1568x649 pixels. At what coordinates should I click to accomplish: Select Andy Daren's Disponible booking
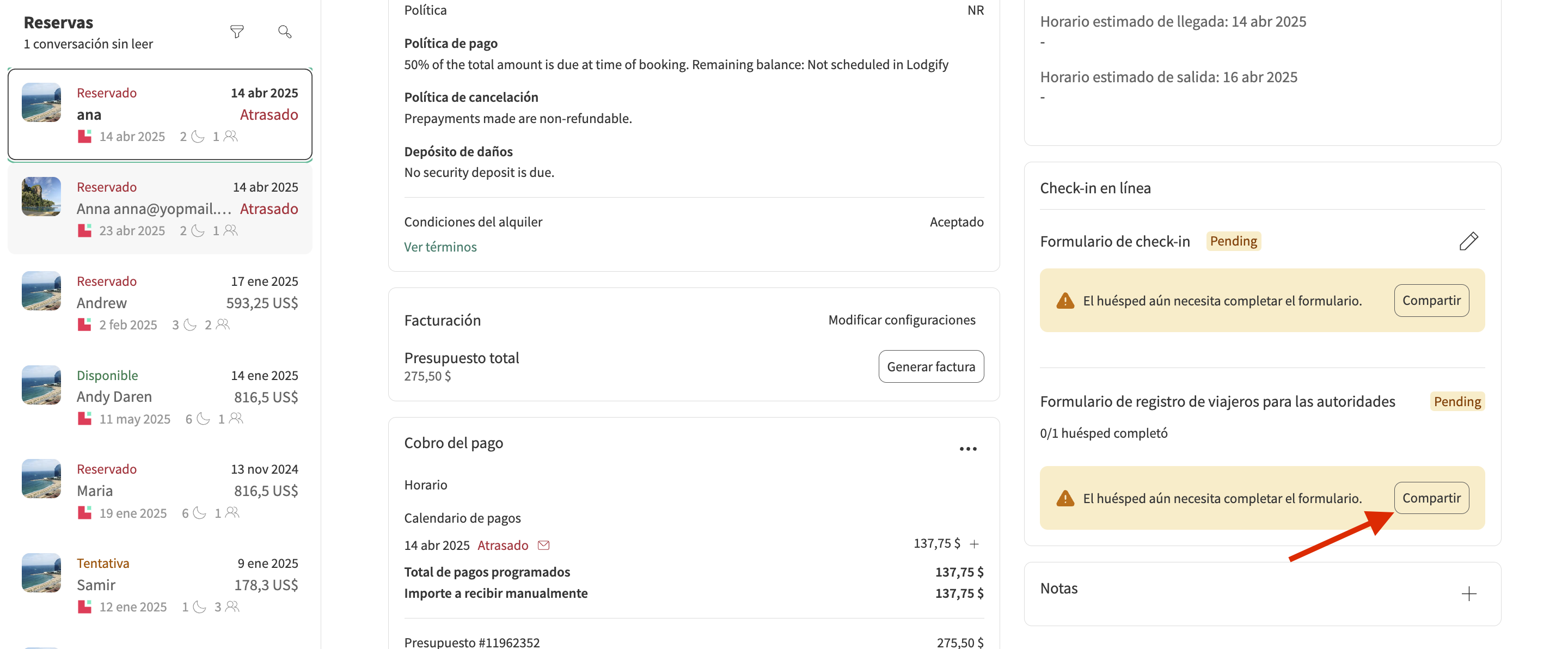pos(160,396)
